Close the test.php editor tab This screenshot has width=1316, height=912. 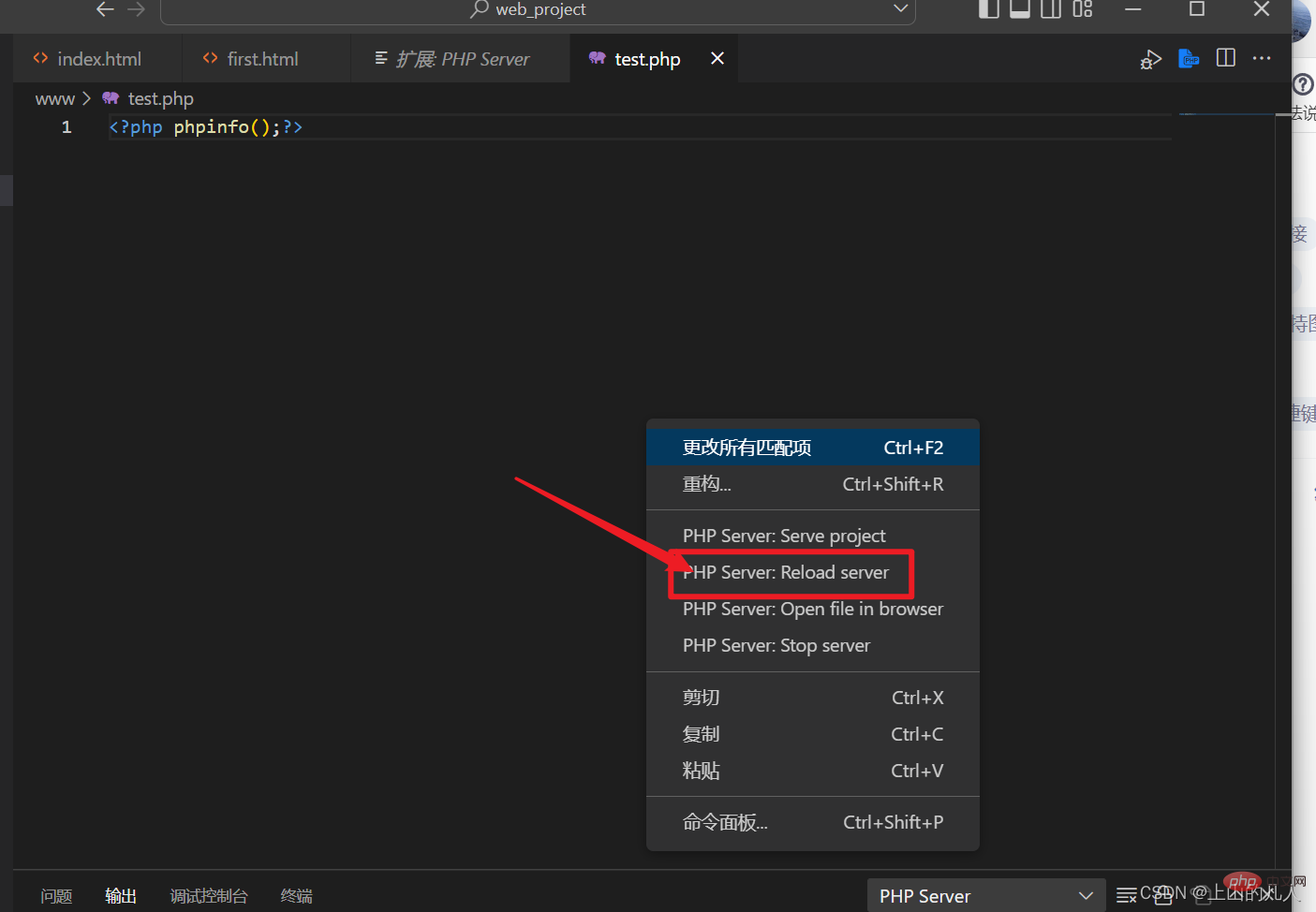click(717, 58)
